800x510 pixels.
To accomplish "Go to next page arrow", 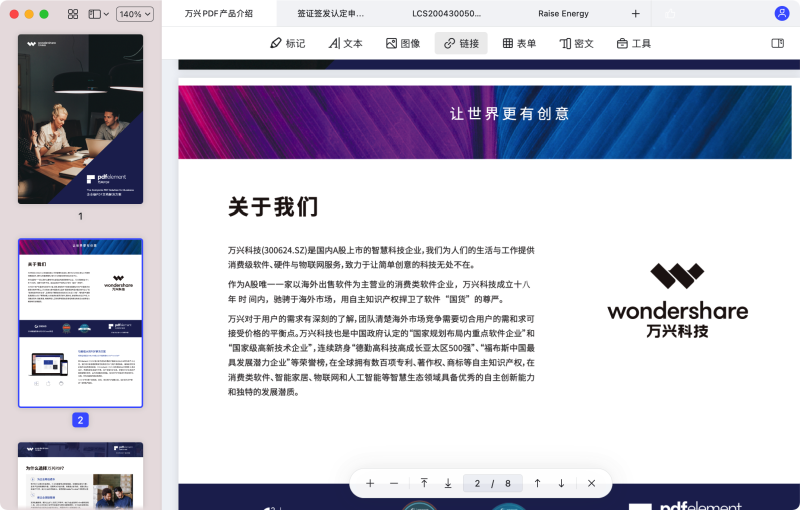I will pos(561,483).
